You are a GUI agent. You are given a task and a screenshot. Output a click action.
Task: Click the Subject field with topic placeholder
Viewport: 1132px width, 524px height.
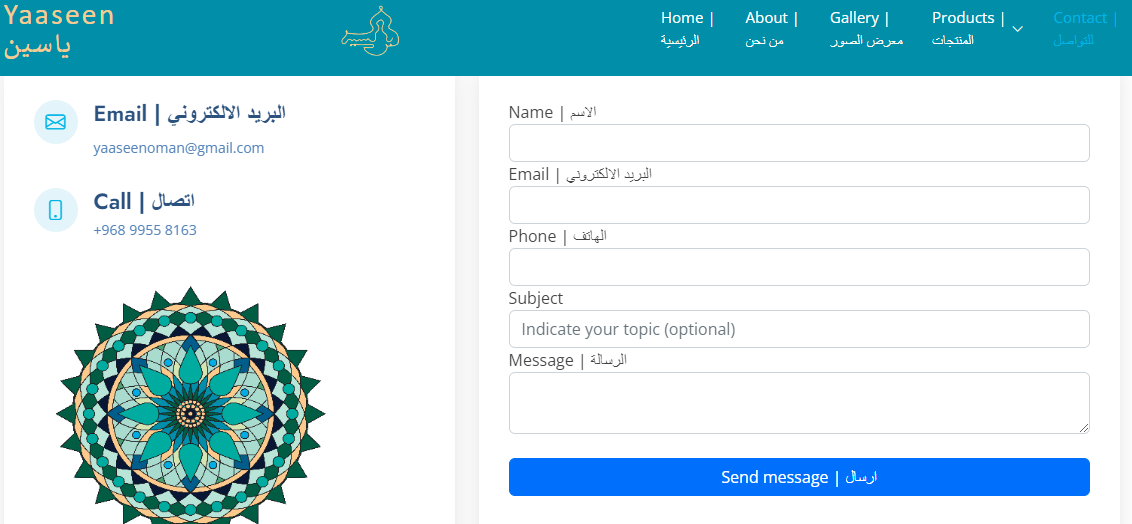[798, 329]
